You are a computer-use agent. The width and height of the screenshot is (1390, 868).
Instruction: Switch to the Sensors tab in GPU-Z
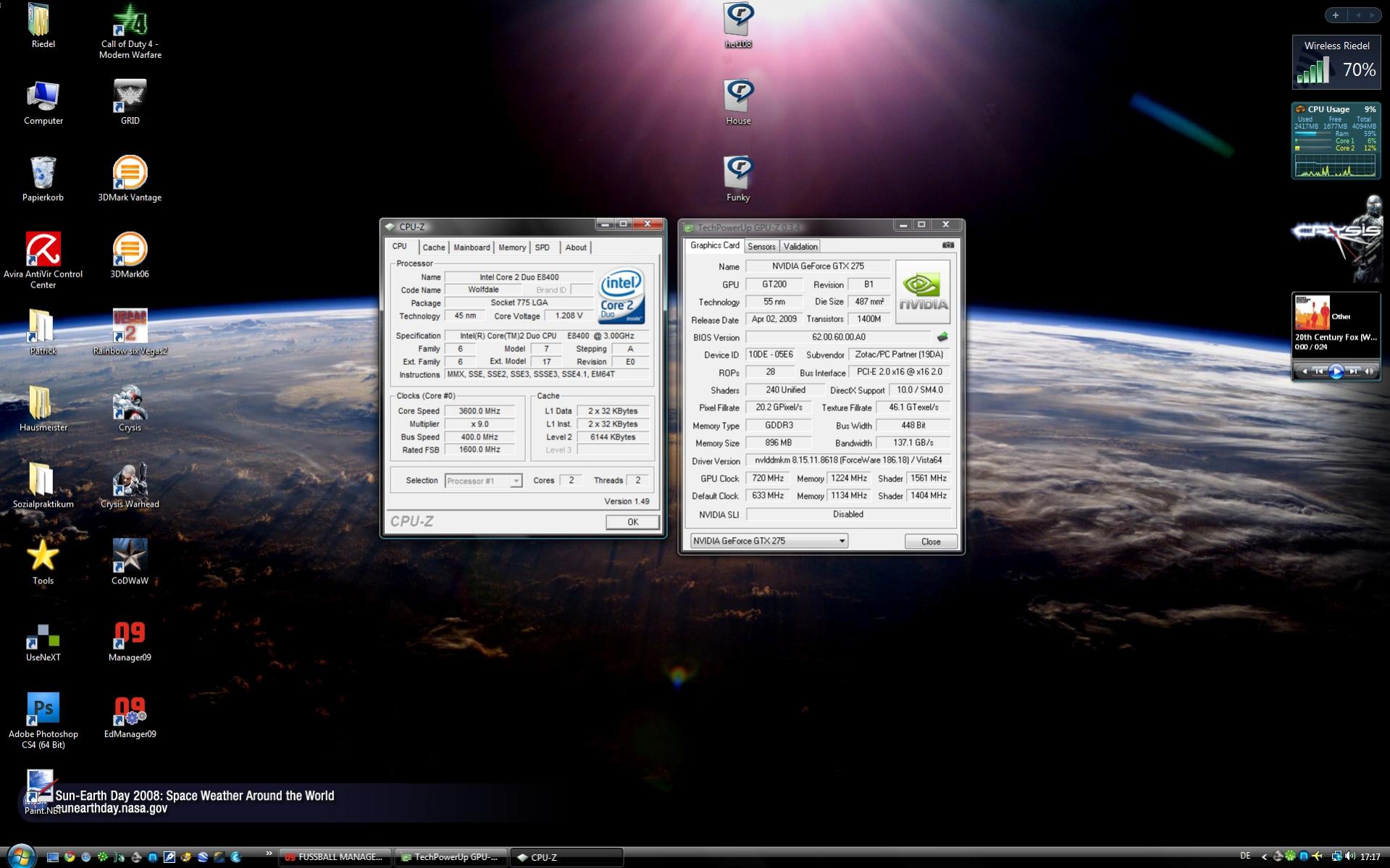[761, 247]
